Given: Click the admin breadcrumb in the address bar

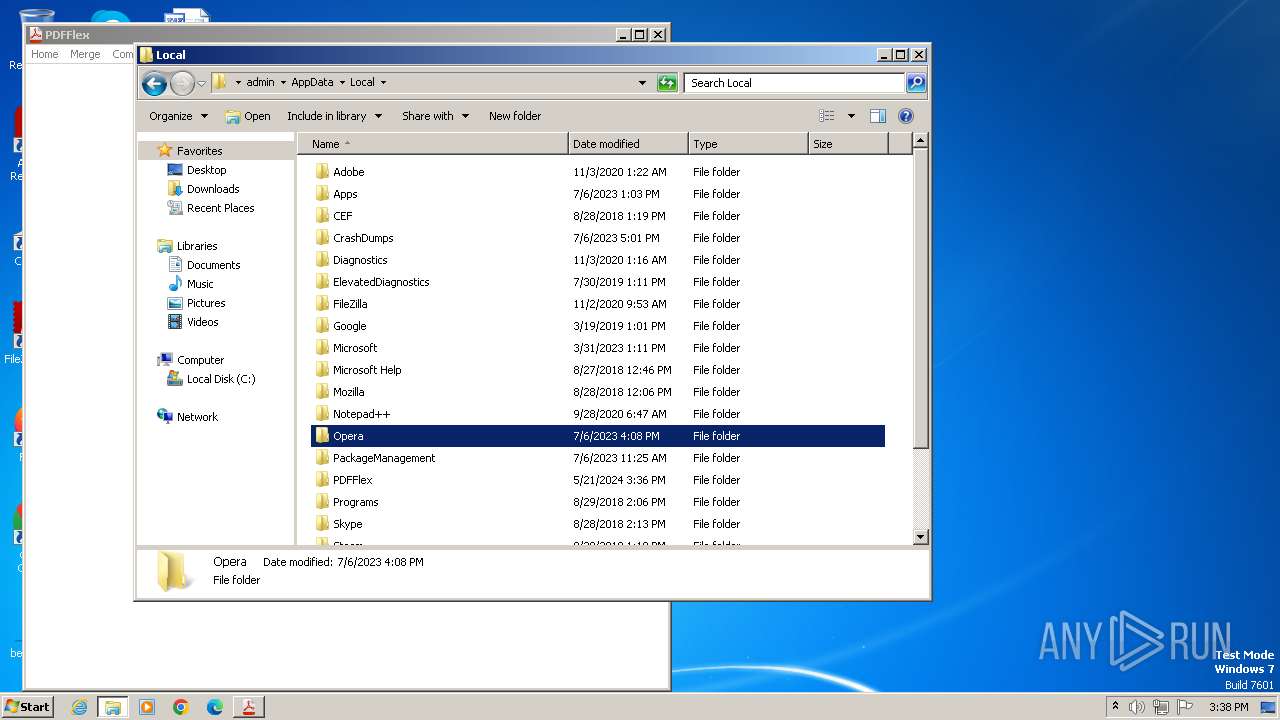Looking at the screenshot, I should coord(260,82).
